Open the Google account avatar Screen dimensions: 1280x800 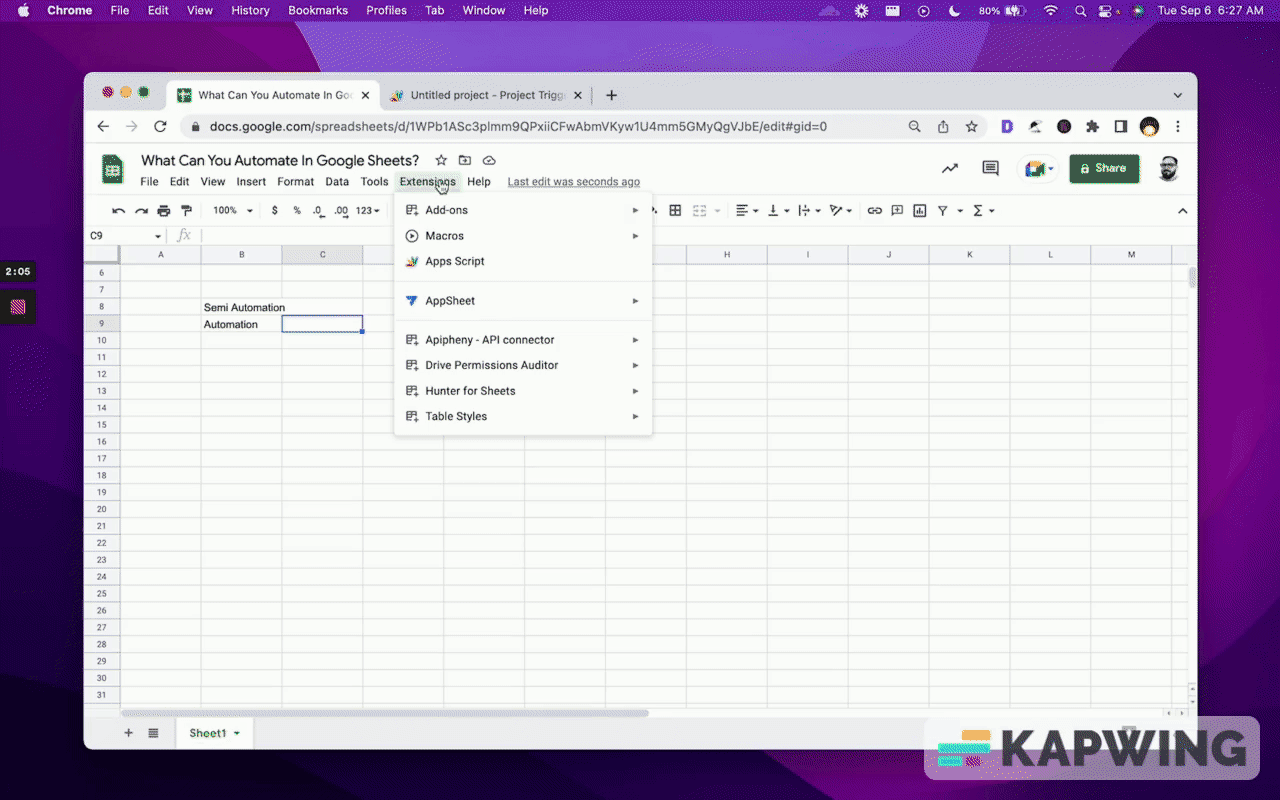1168,168
